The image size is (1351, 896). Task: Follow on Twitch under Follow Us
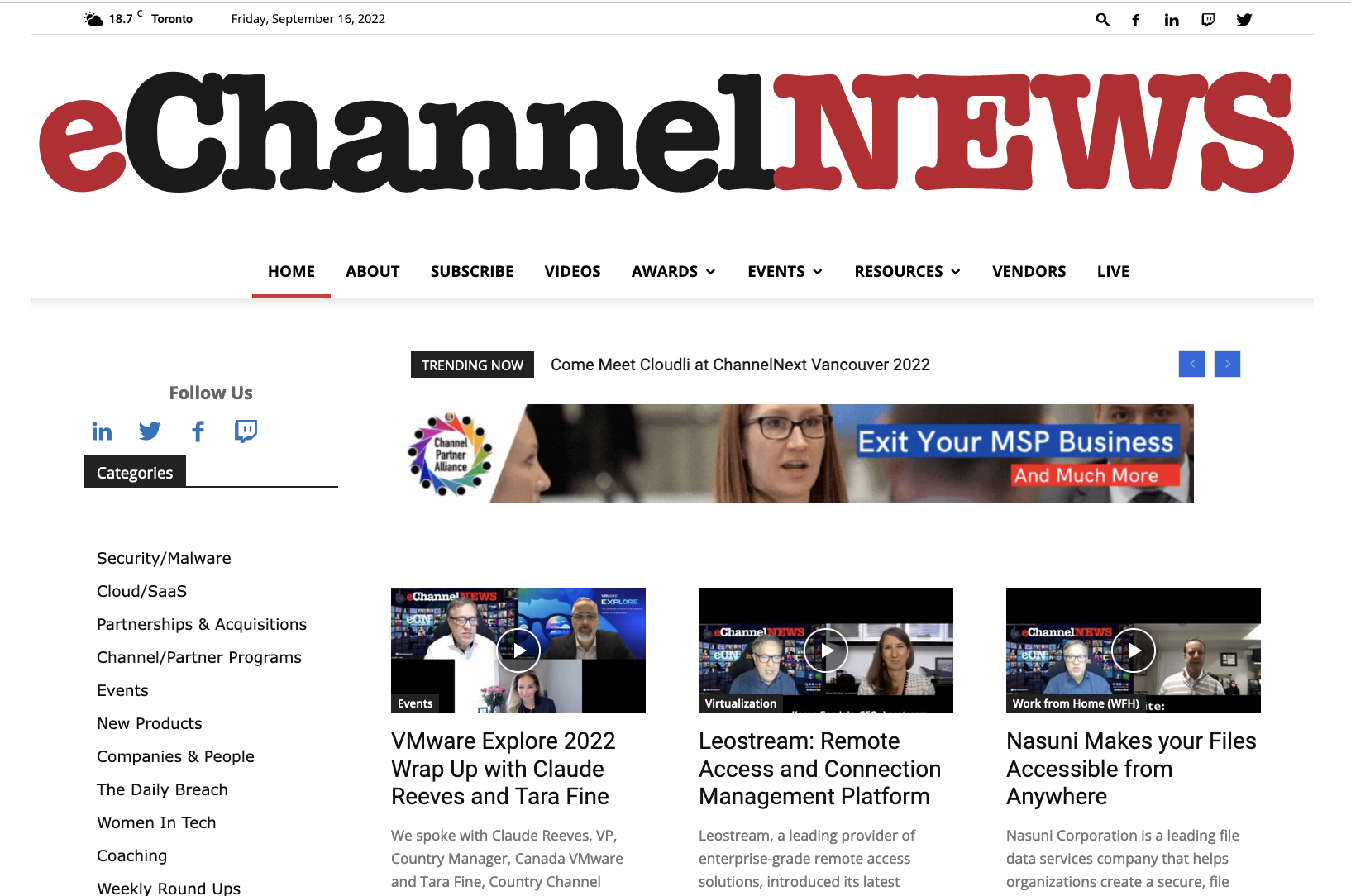coord(246,431)
